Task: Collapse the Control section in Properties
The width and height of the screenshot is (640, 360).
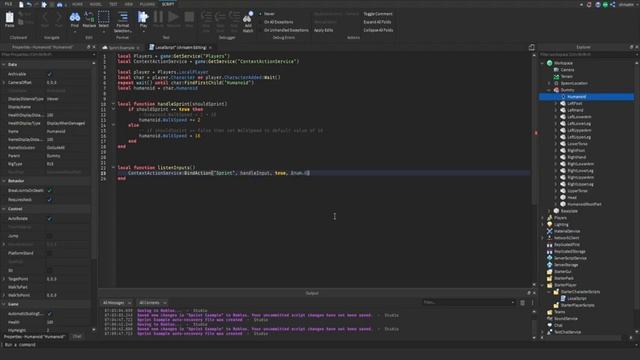Action: click(x=4, y=209)
